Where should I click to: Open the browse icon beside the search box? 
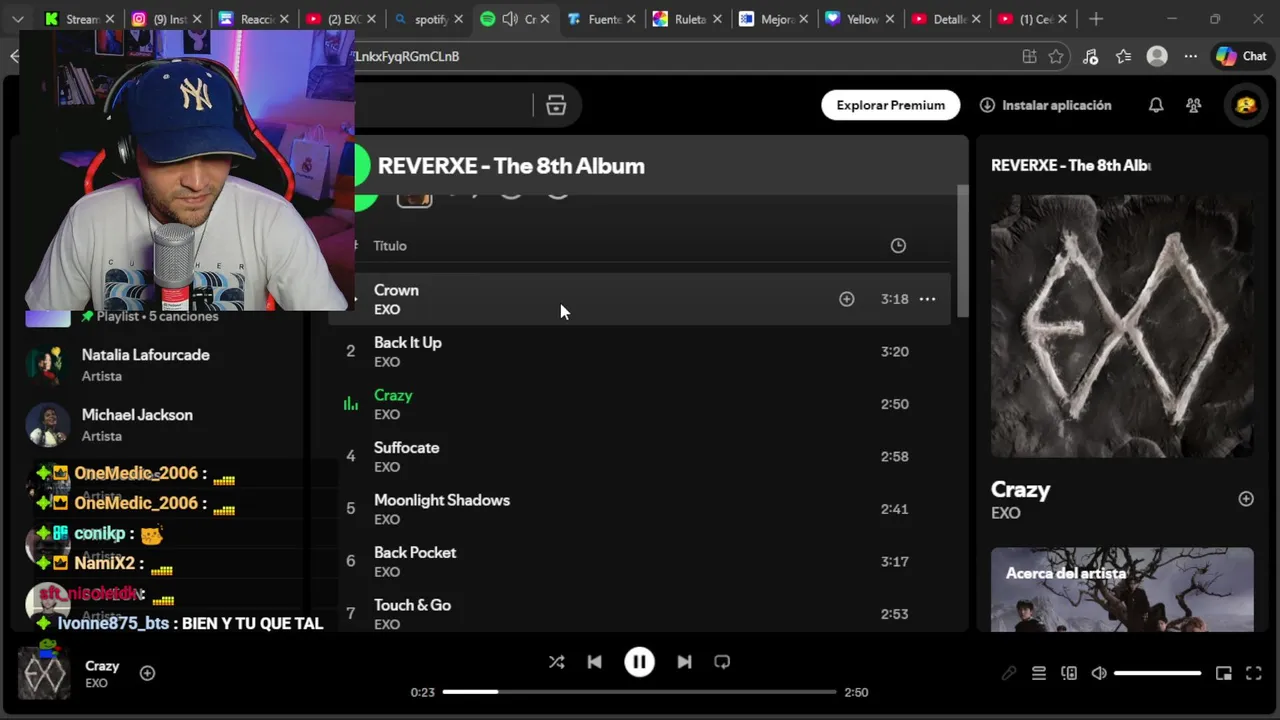[x=556, y=105]
